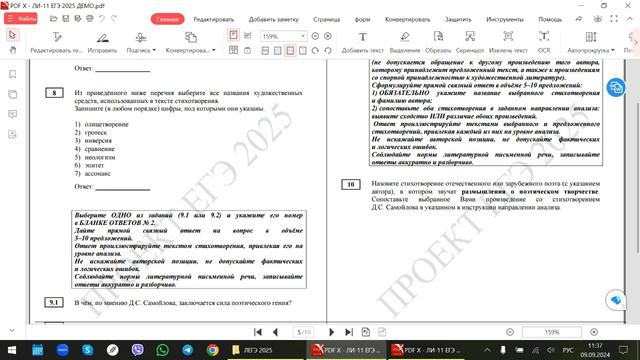Click the Undo arrow icon
The width and height of the screenshot is (640, 360).
pyautogui.click(x=102, y=19)
